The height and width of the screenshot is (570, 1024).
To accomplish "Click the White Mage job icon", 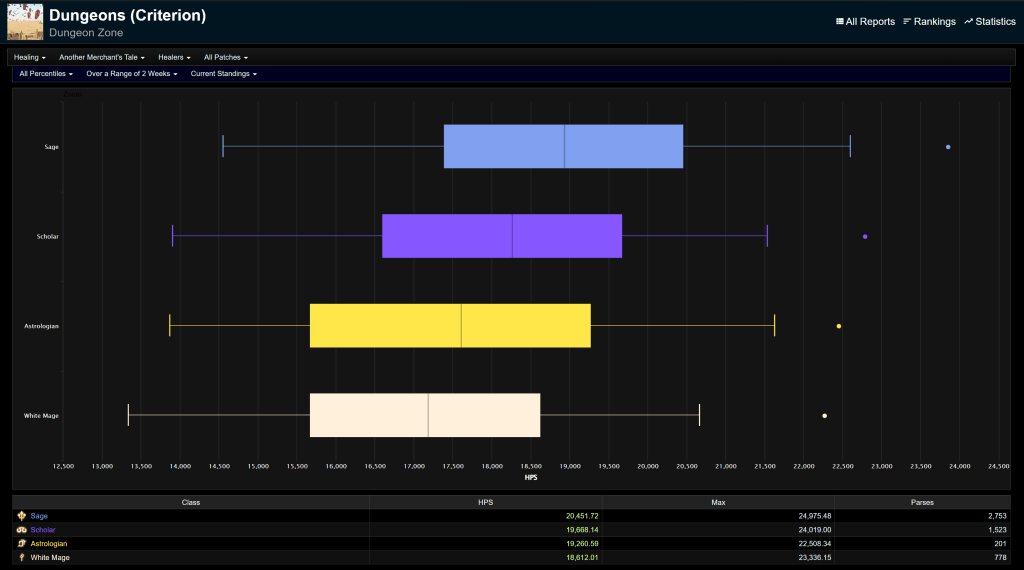I will [x=22, y=558].
